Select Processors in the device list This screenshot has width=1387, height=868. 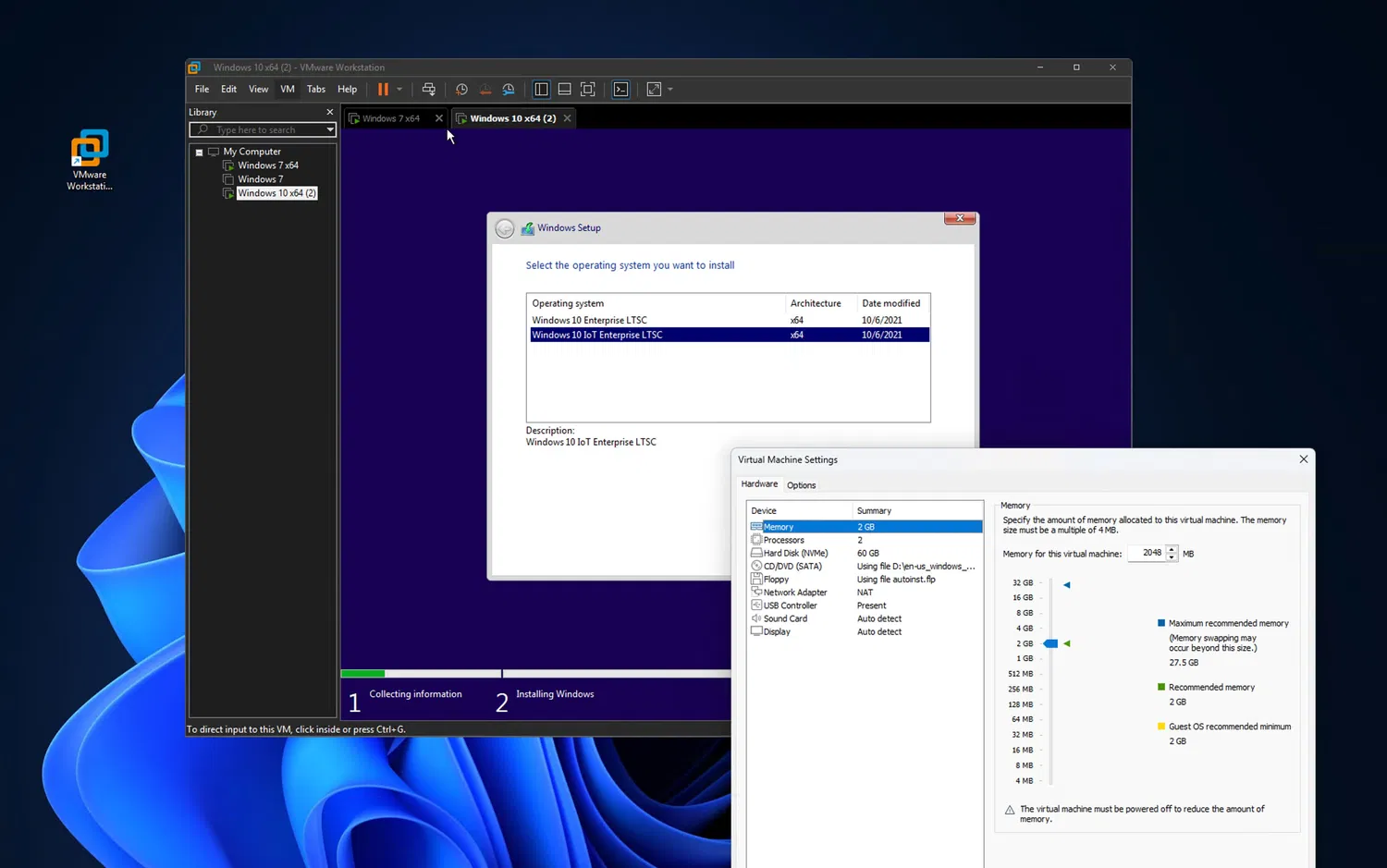pyautogui.click(x=783, y=540)
